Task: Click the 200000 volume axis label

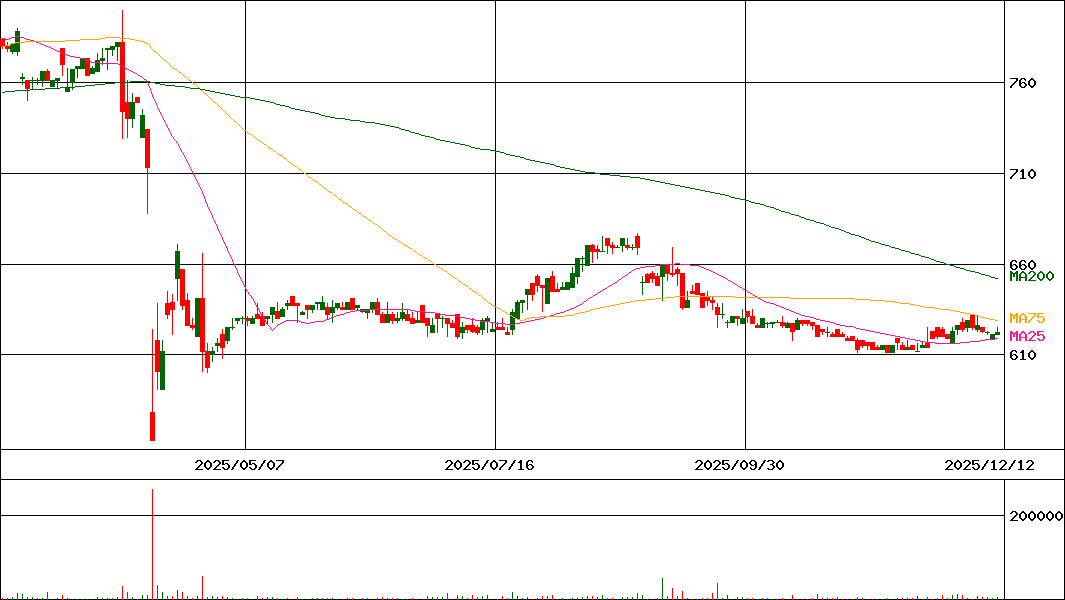Action: [1036, 516]
